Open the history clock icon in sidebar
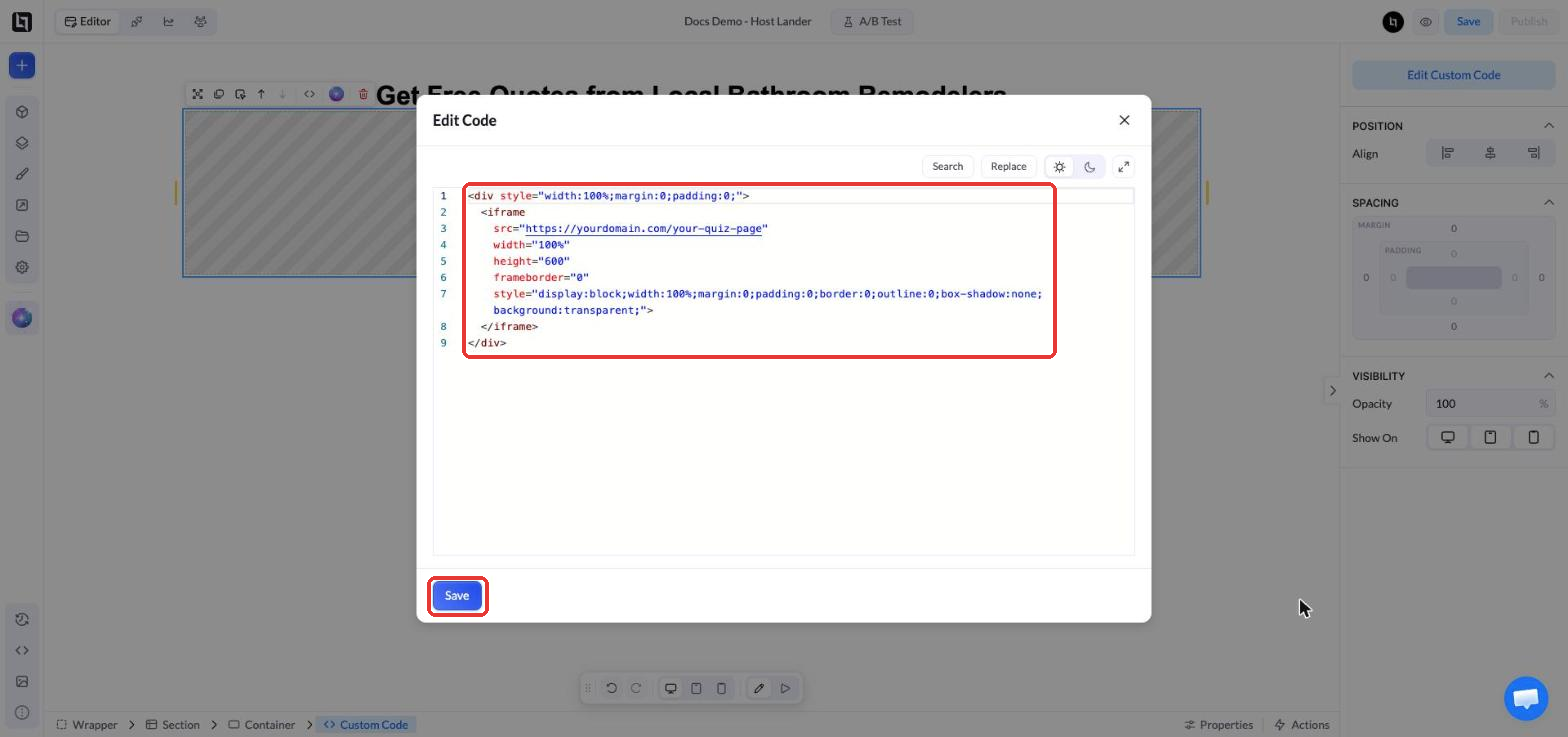This screenshot has height=737, width=1568. click(22, 619)
